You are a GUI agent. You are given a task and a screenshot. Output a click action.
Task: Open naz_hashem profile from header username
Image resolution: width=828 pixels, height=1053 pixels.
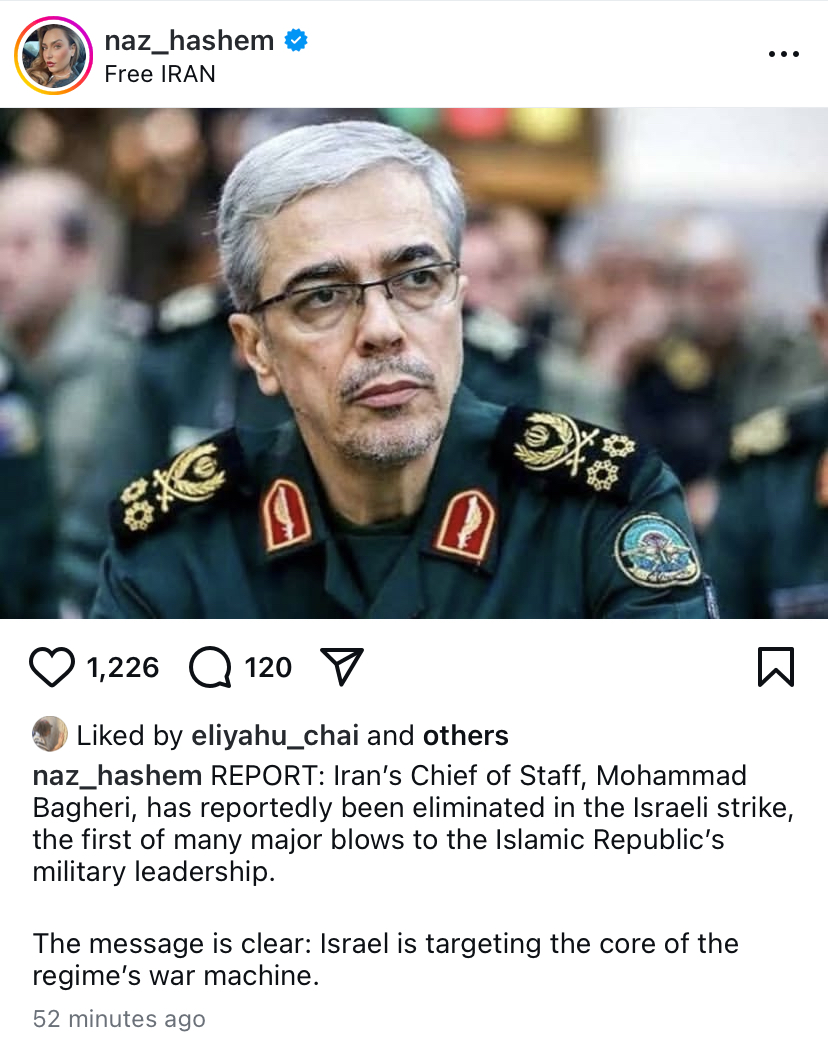click(189, 41)
